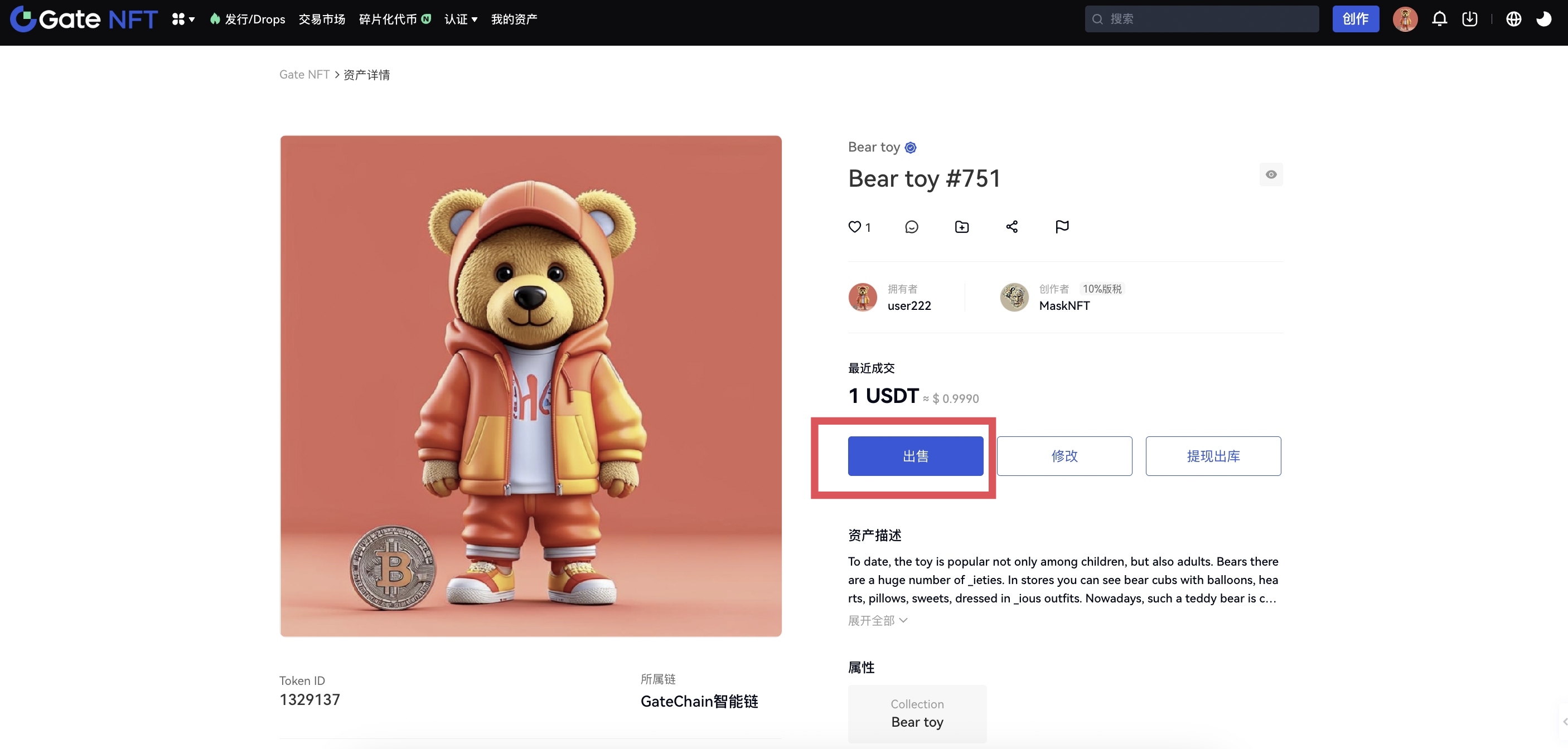Open notifications bell icon
This screenshot has width=1568, height=749.
[1439, 19]
